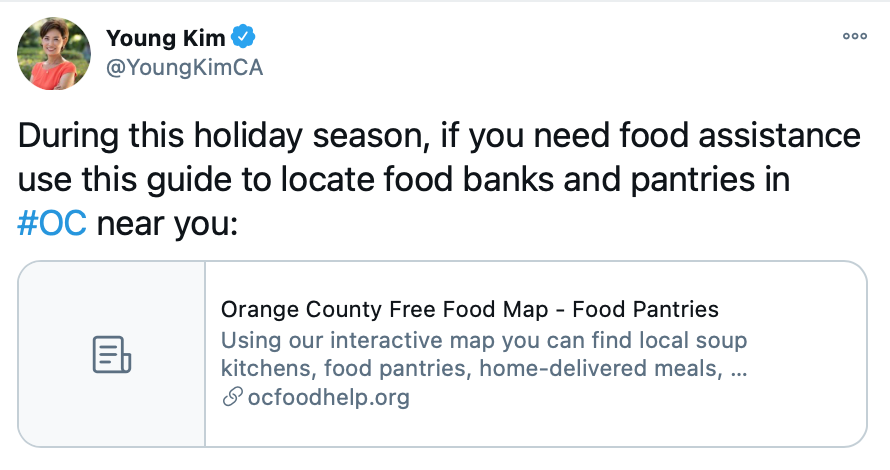Open Young Kim's profile photo avatar

pos(54,53)
